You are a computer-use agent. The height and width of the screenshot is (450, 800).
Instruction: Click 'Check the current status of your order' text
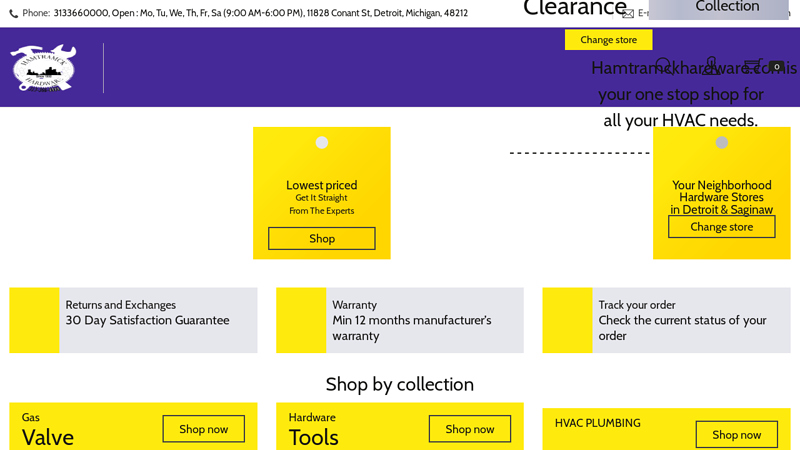[x=682, y=328]
